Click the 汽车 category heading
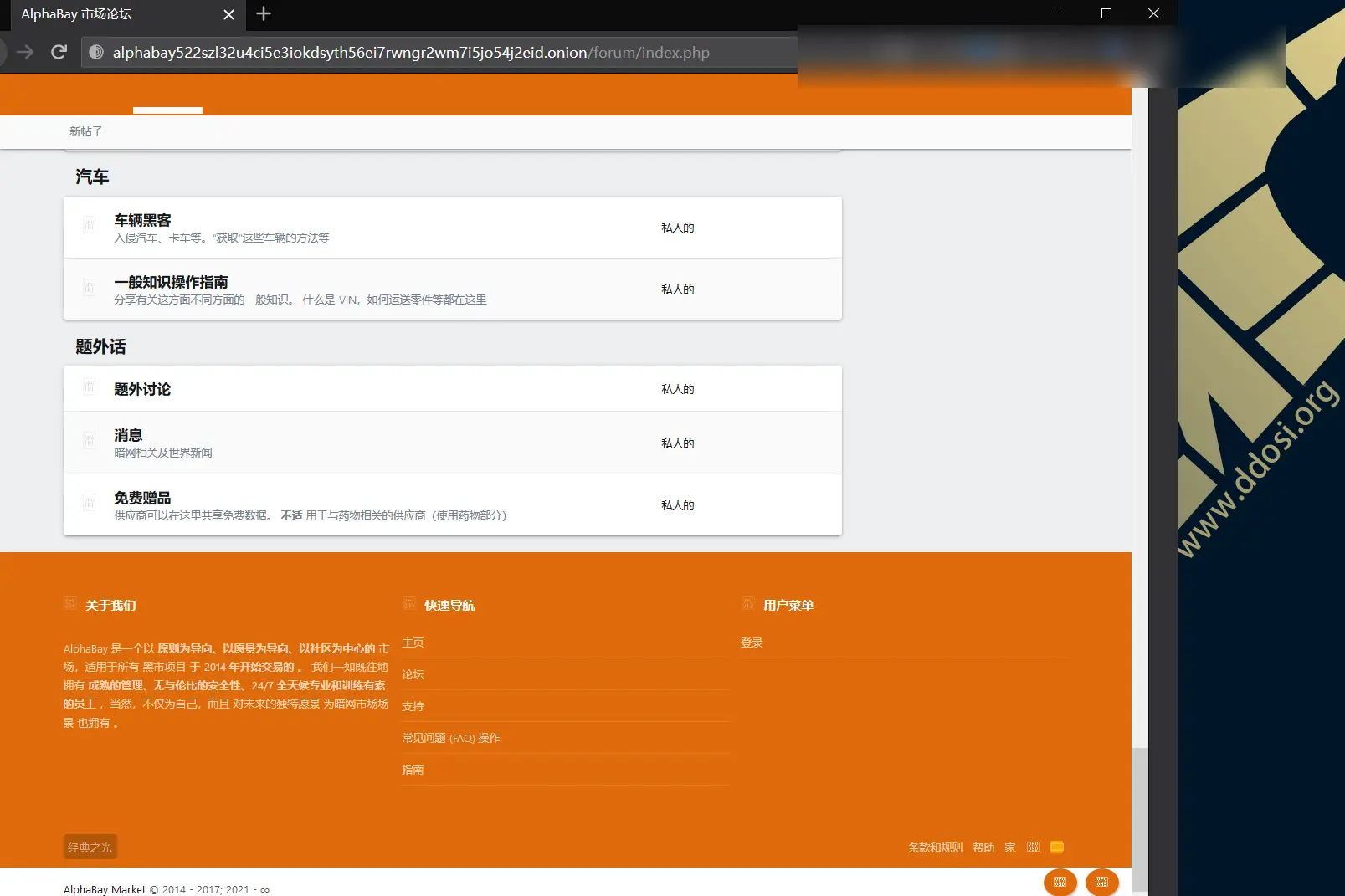The height and width of the screenshot is (896, 1345). (92, 177)
